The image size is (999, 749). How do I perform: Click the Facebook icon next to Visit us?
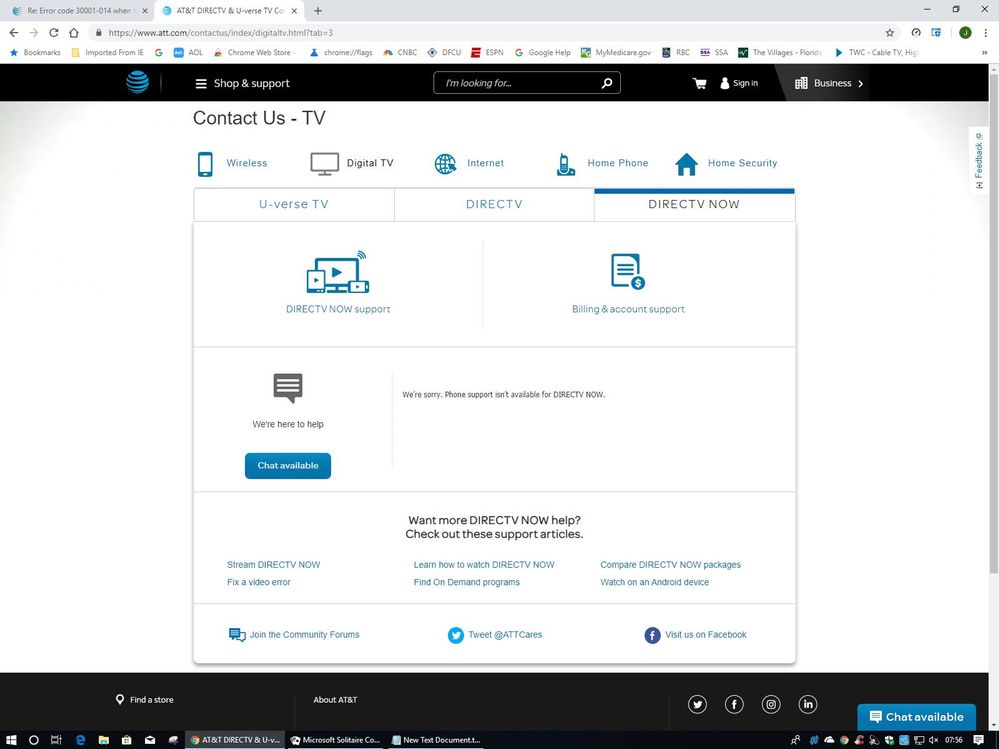point(651,634)
